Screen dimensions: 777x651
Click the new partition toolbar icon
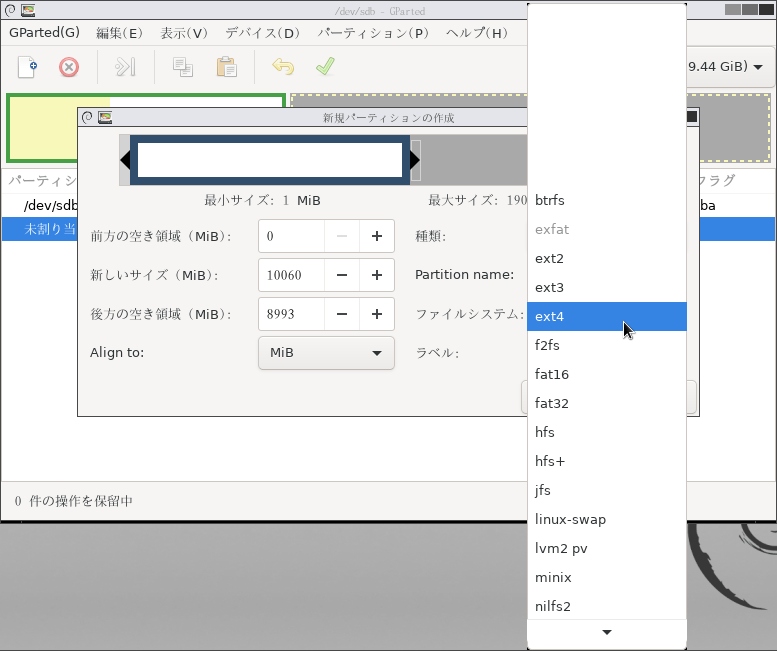click(27, 67)
